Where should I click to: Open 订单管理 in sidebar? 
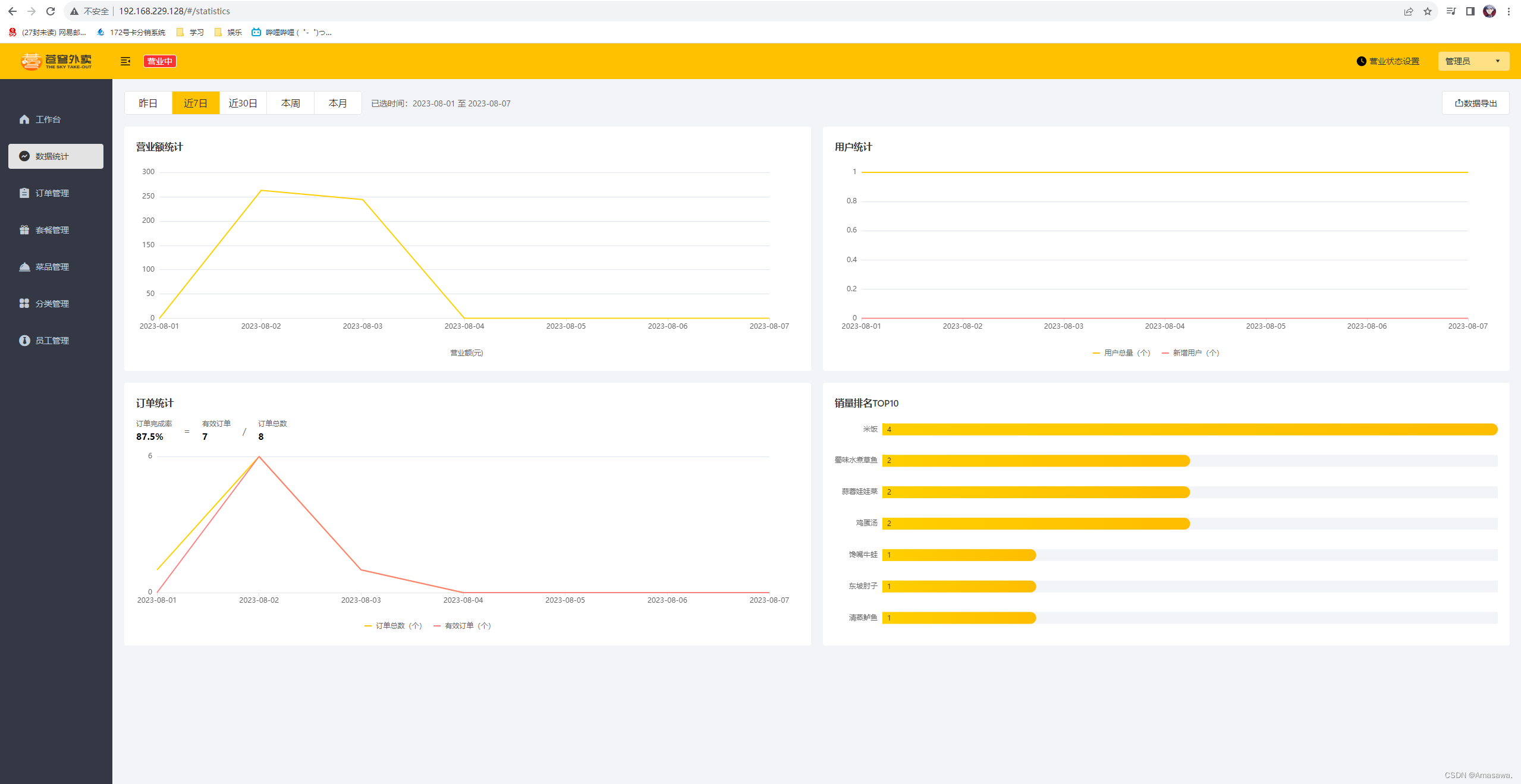click(56, 193)
